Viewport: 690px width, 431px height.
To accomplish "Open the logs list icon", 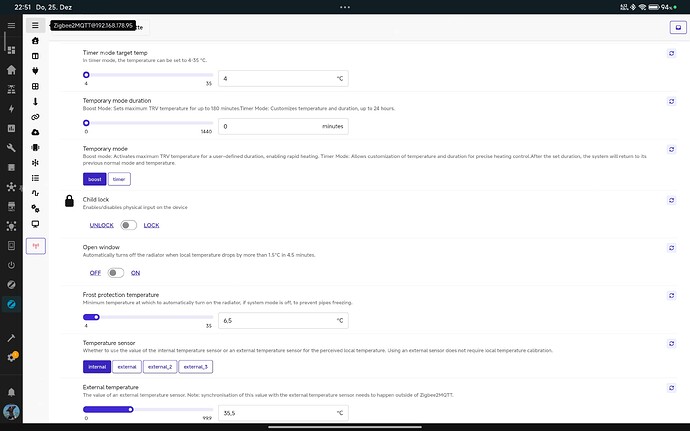I will point(35,178).
